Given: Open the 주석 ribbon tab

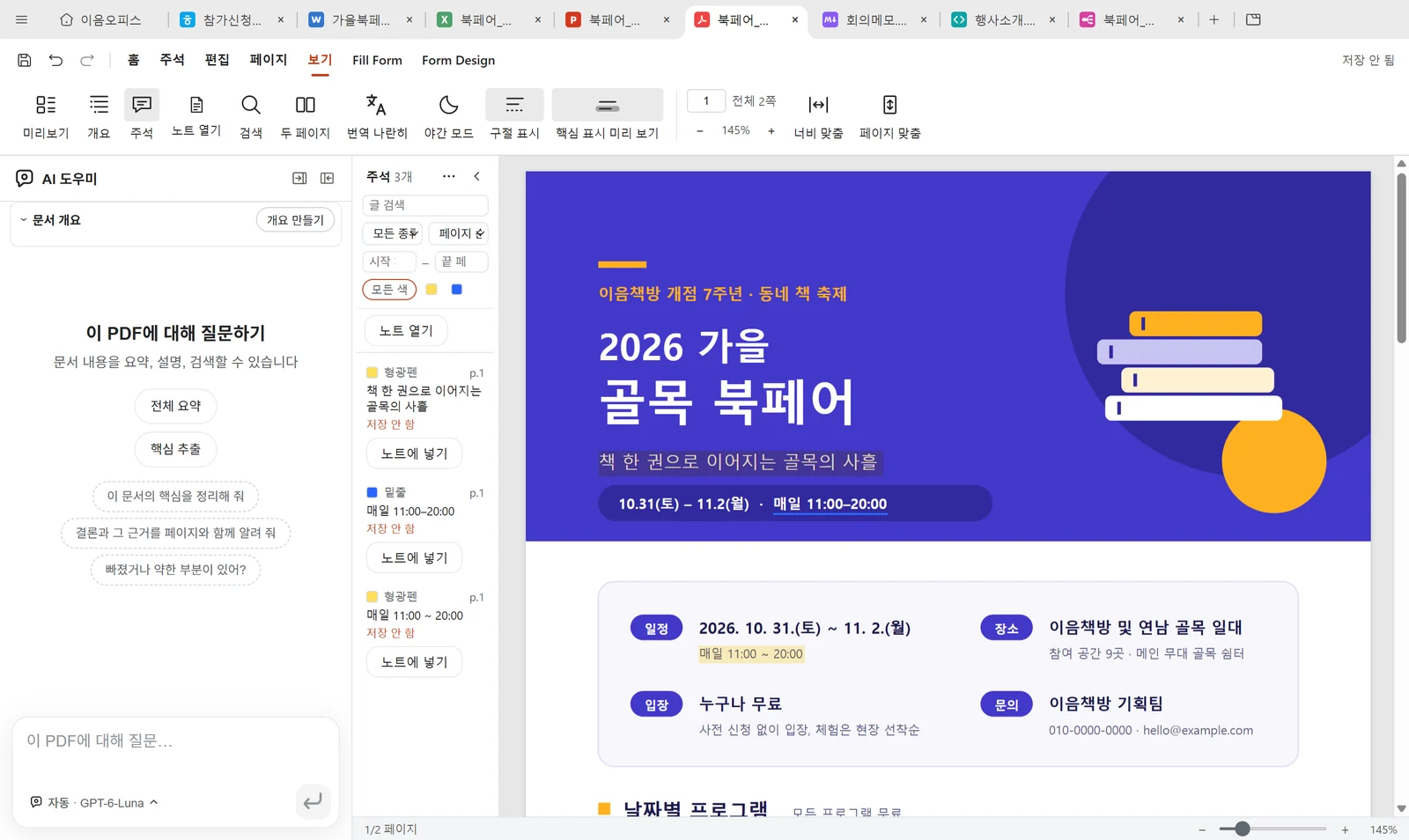Looking at the screenshot, I should pos(172,60).
